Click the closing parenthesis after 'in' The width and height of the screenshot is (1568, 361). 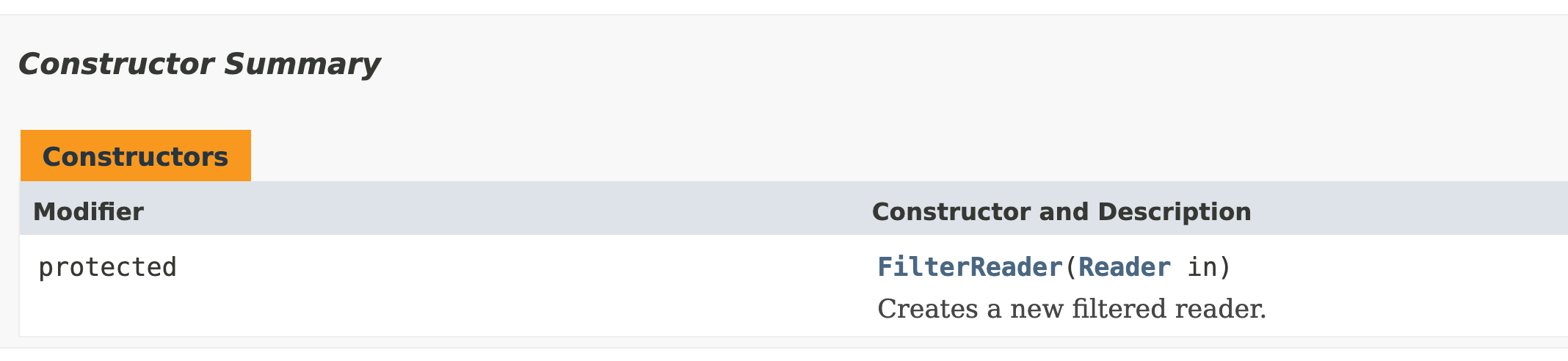coord(1224,267)
